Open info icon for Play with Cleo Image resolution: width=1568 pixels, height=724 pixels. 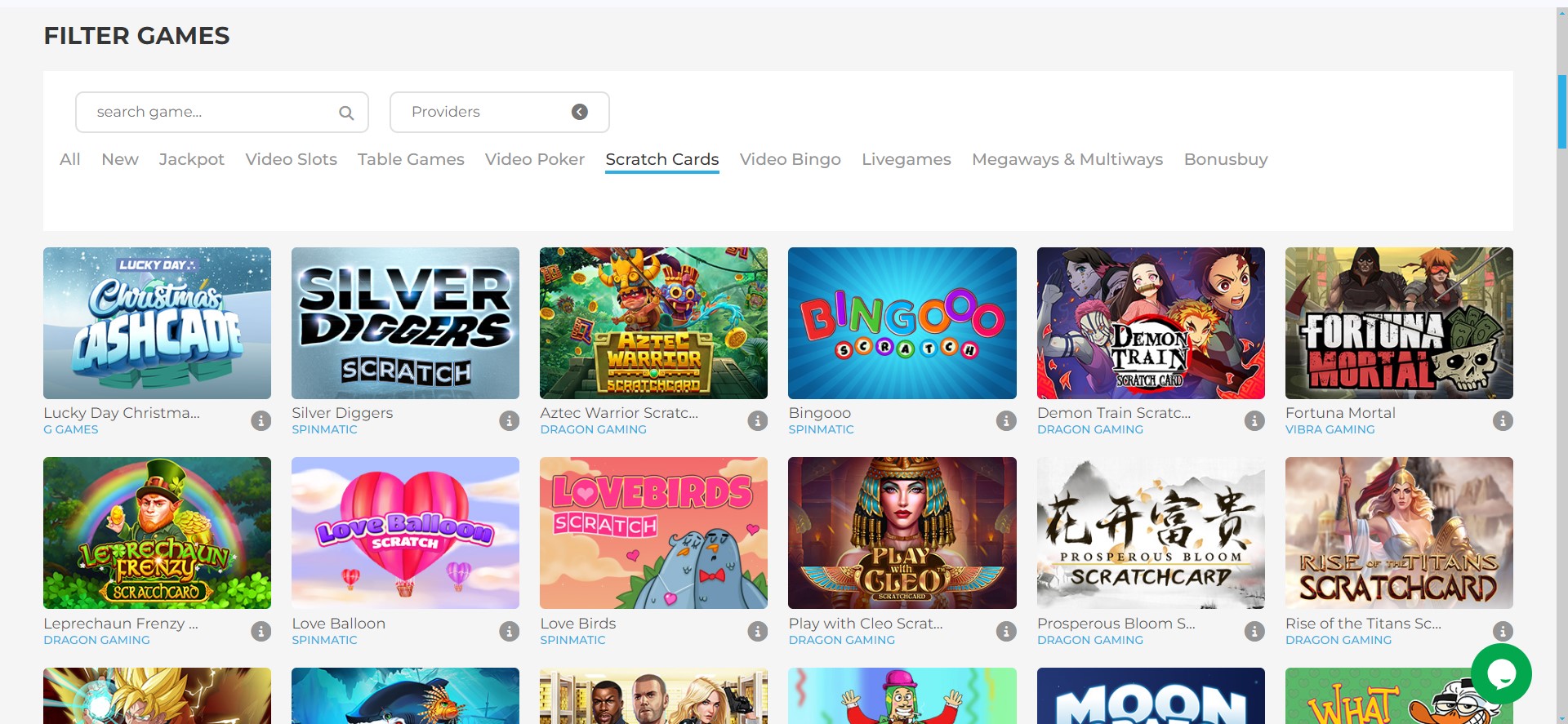click(x=1006, y=632)
